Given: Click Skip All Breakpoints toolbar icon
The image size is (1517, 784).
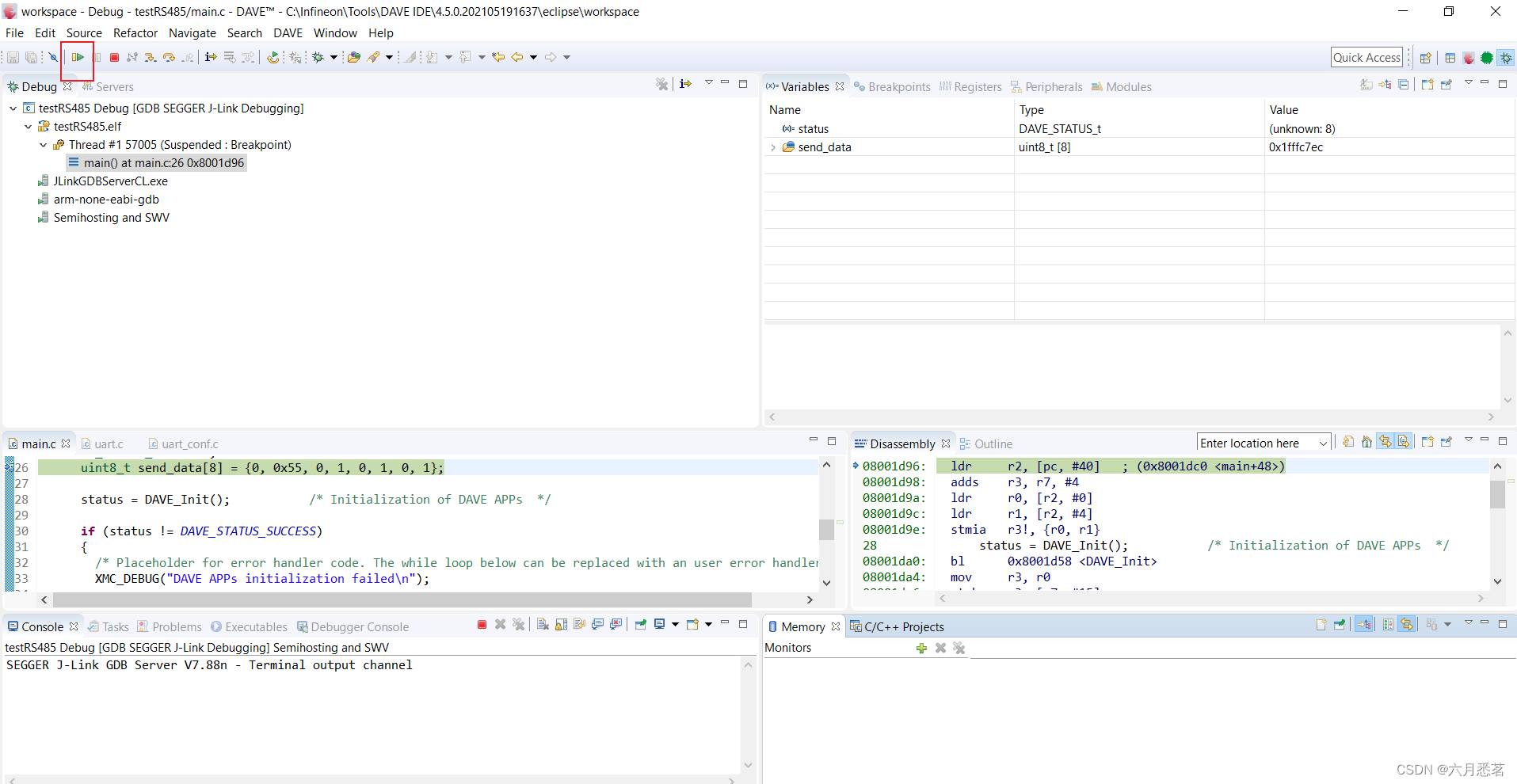Looking at the screenshot, I should (x=53, y=57).
